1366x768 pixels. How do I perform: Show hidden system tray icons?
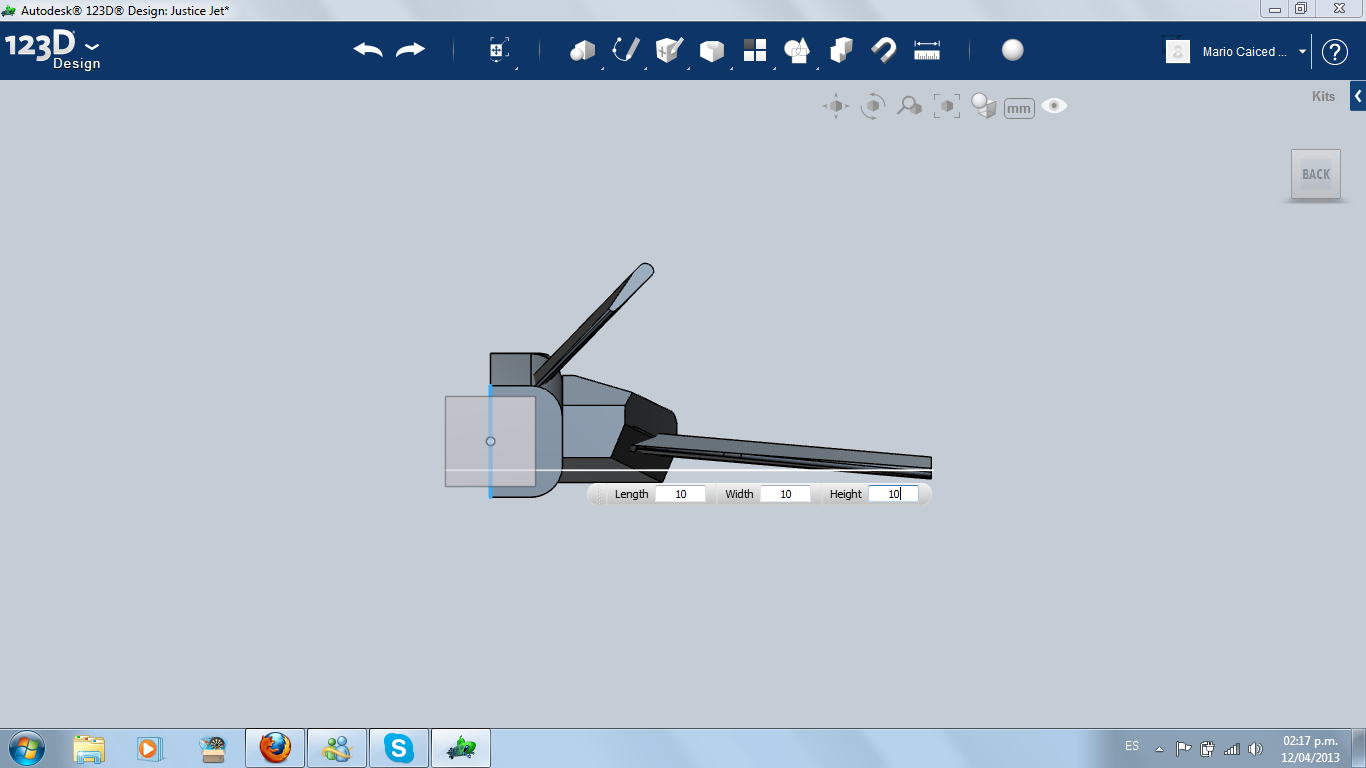1159,748
